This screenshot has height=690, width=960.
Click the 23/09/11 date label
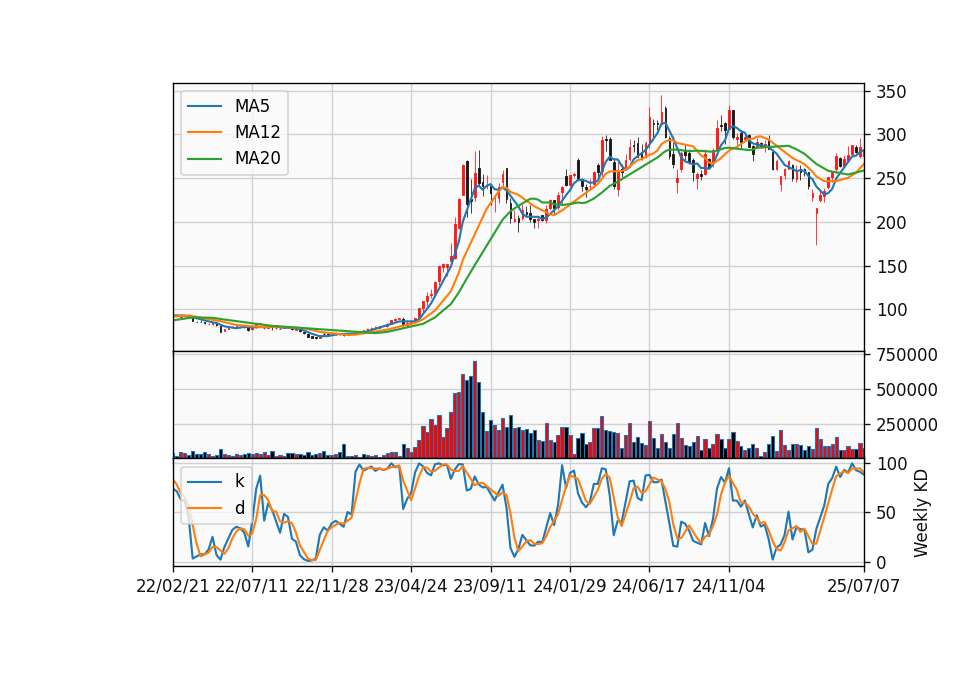[x=490, y=586]
